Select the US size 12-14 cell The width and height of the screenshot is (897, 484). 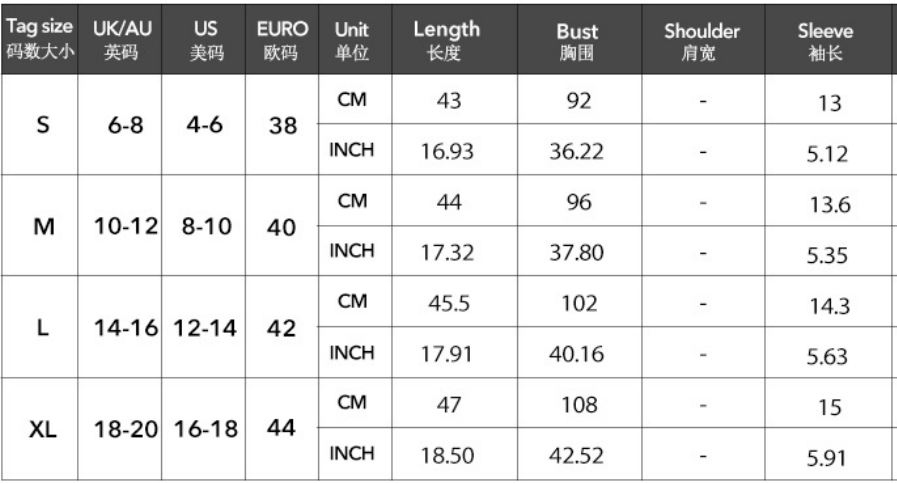coord(204,327)
